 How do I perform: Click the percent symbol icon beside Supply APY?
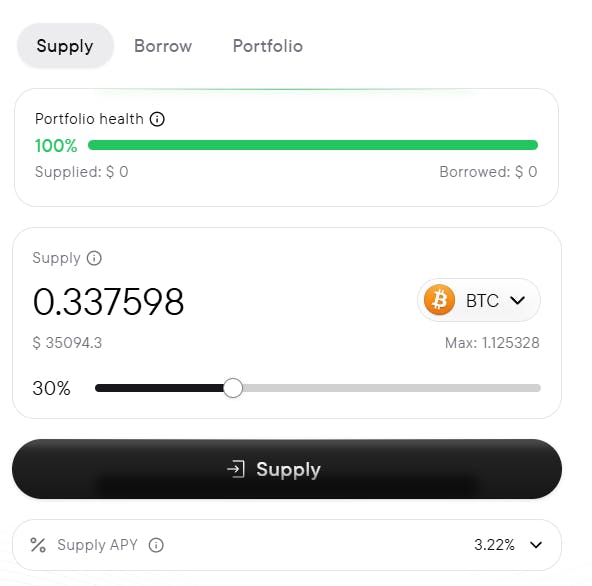(38, 545)
